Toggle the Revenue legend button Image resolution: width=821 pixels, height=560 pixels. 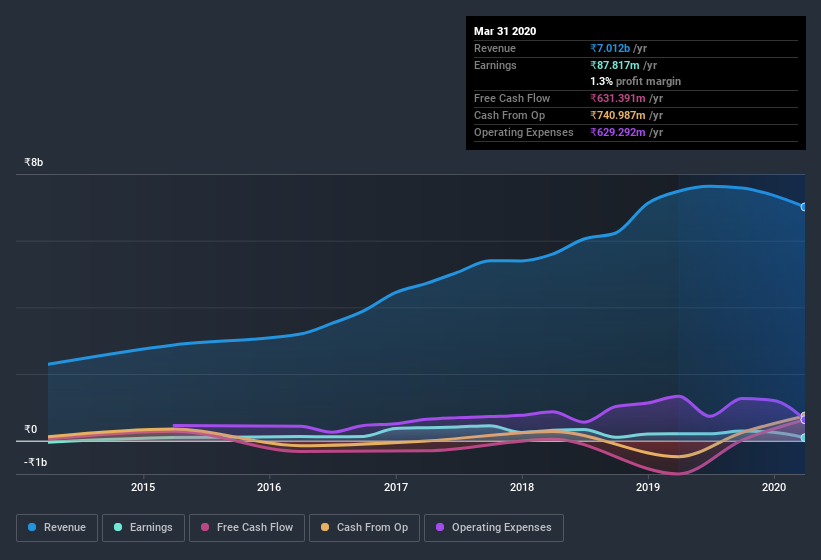click(x=57, y=528)
